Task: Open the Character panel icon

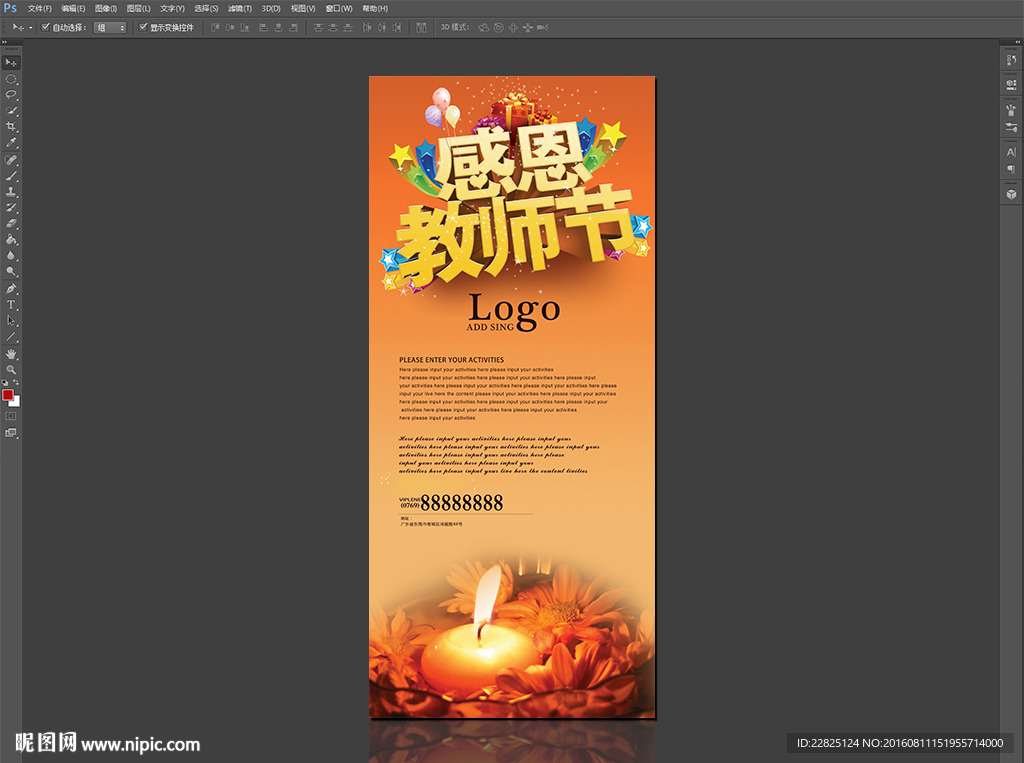Action: click(1010, 152)
